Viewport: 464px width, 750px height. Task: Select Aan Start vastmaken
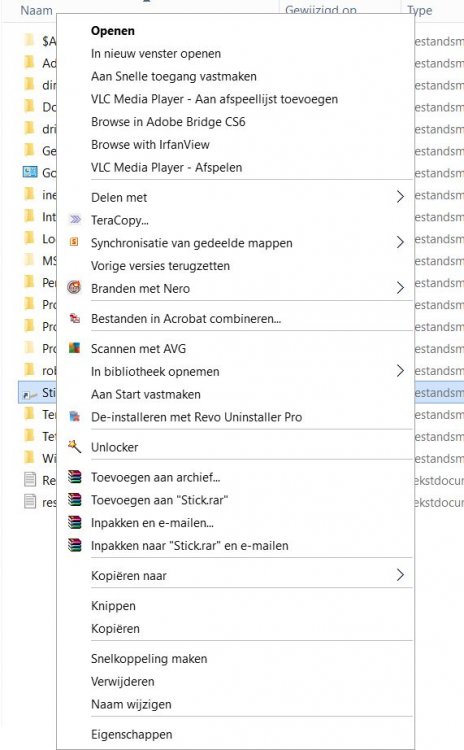click(x=146, y=394)
